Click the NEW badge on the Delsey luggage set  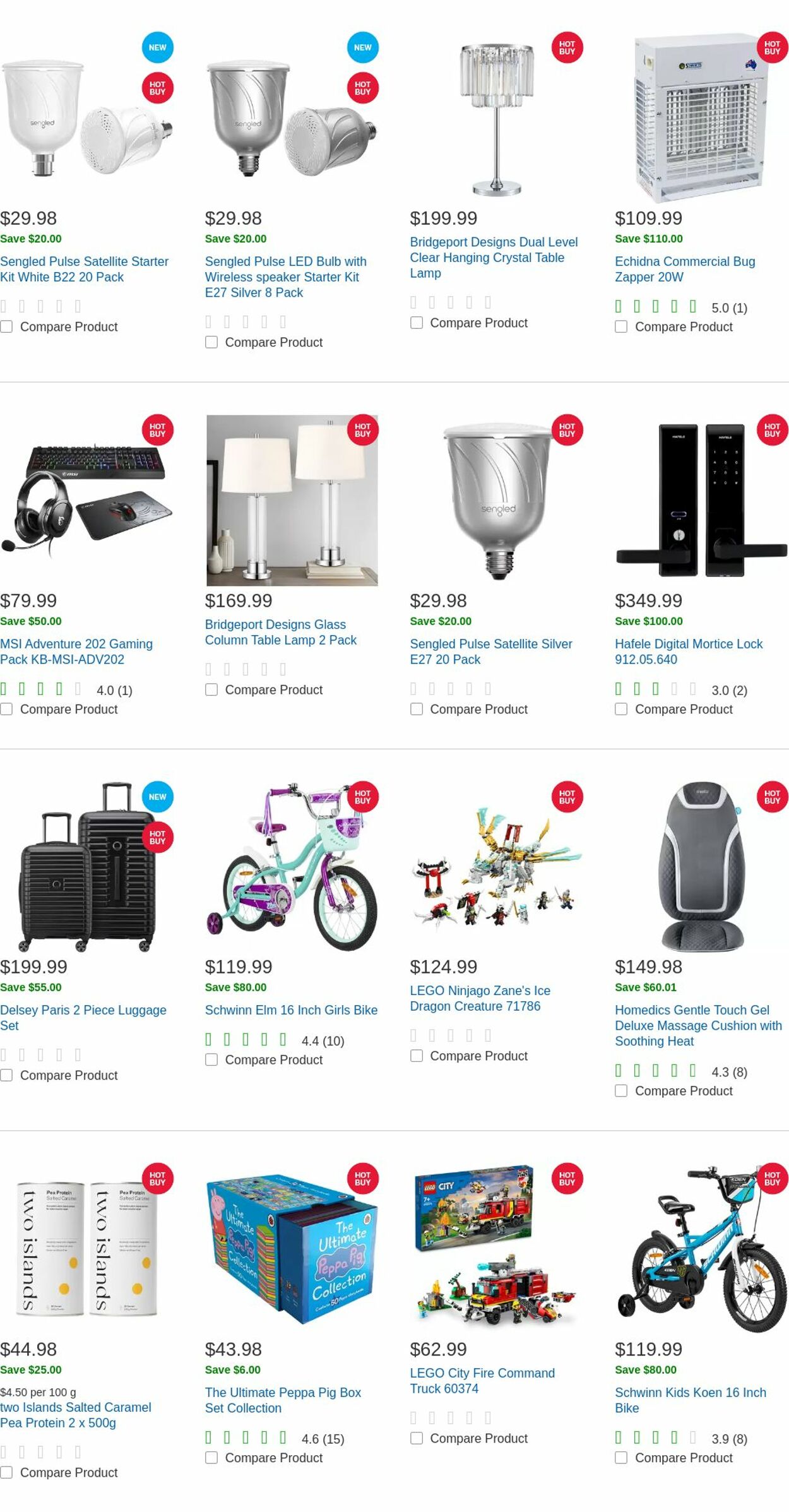(x=157, y=797)
